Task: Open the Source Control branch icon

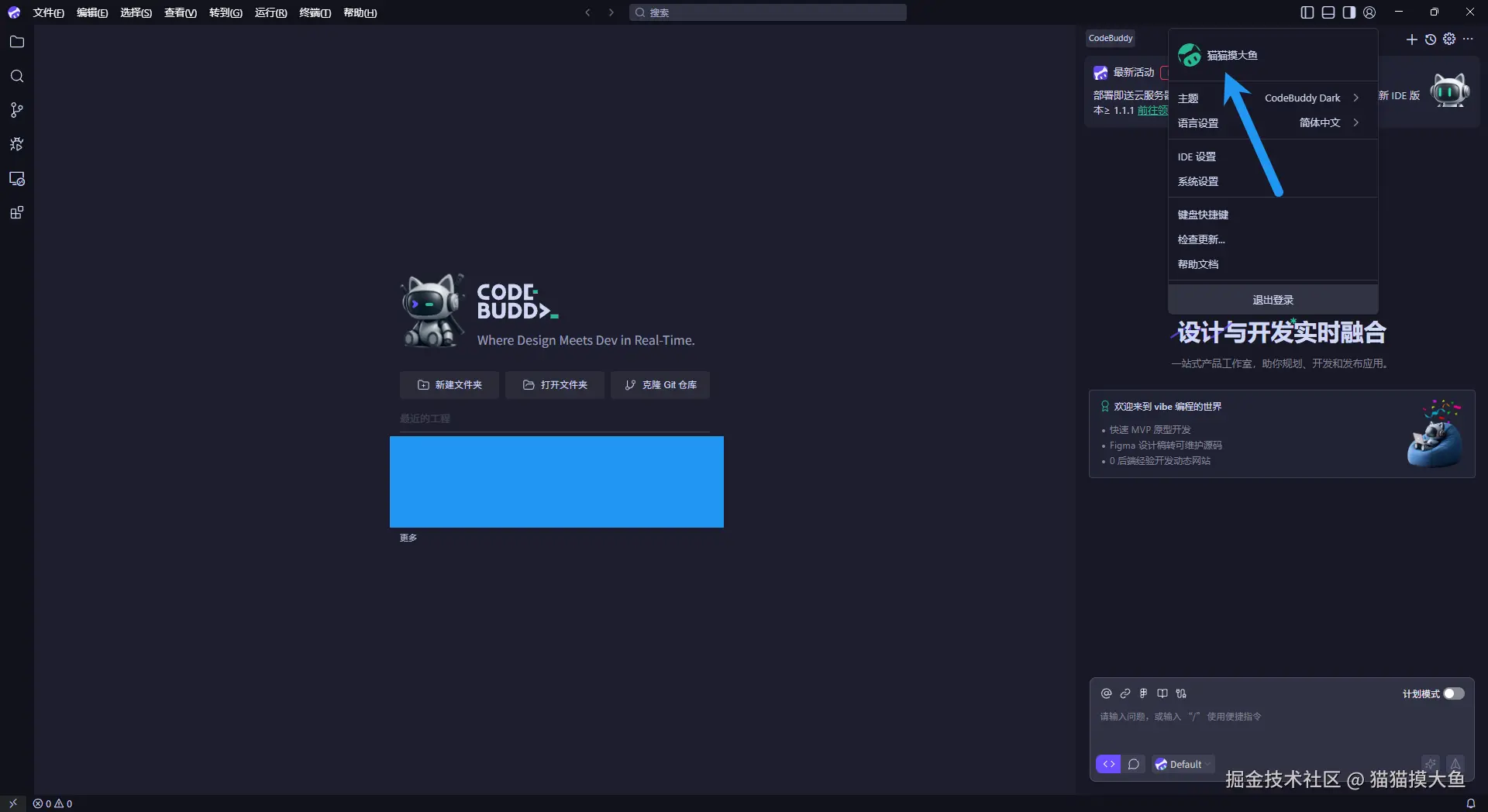Action: [16, 110]
